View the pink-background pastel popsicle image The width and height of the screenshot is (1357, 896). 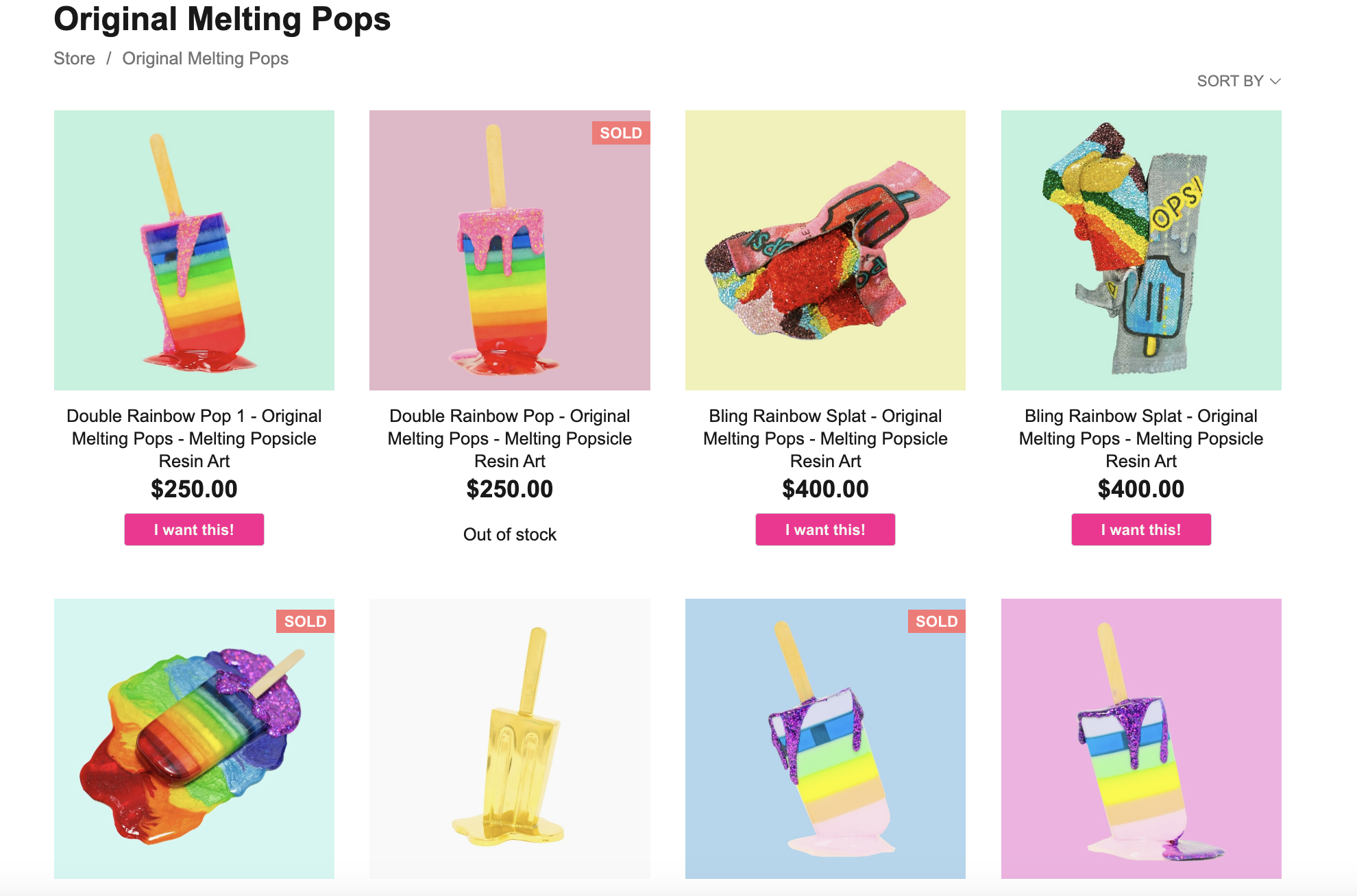(1140, 737)
